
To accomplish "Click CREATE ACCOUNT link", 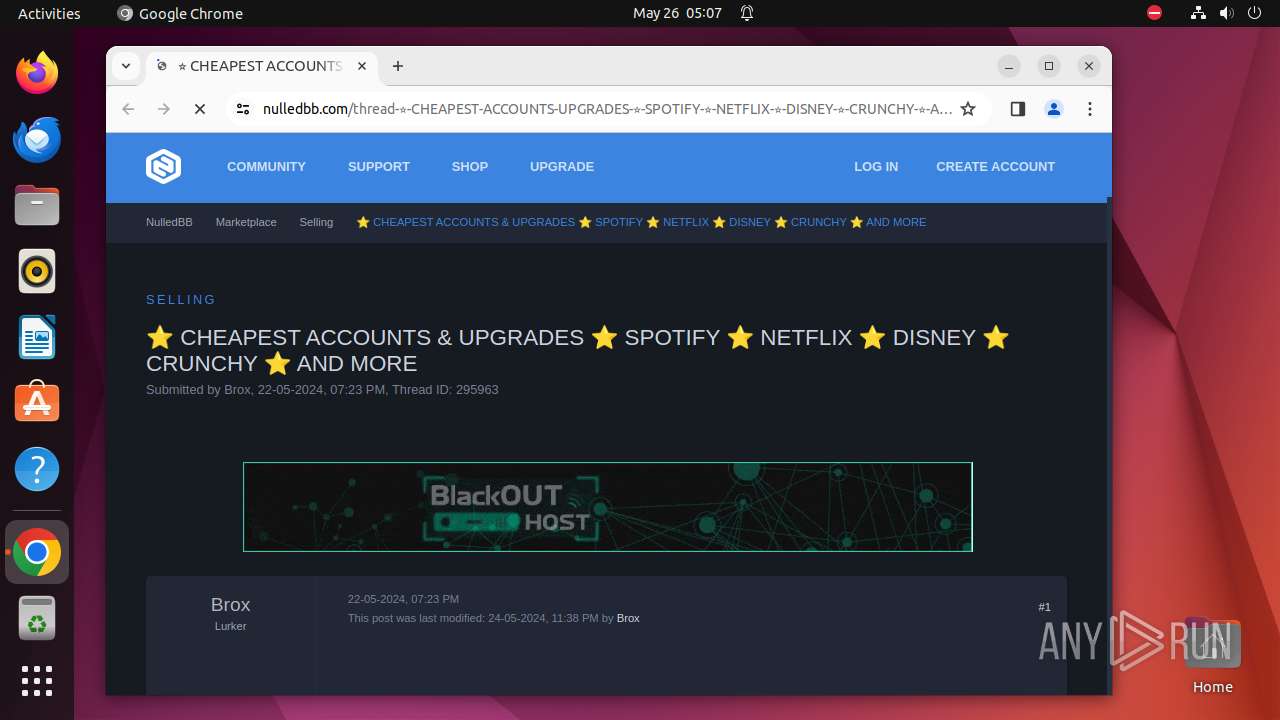I will click(x=995, y=167).
